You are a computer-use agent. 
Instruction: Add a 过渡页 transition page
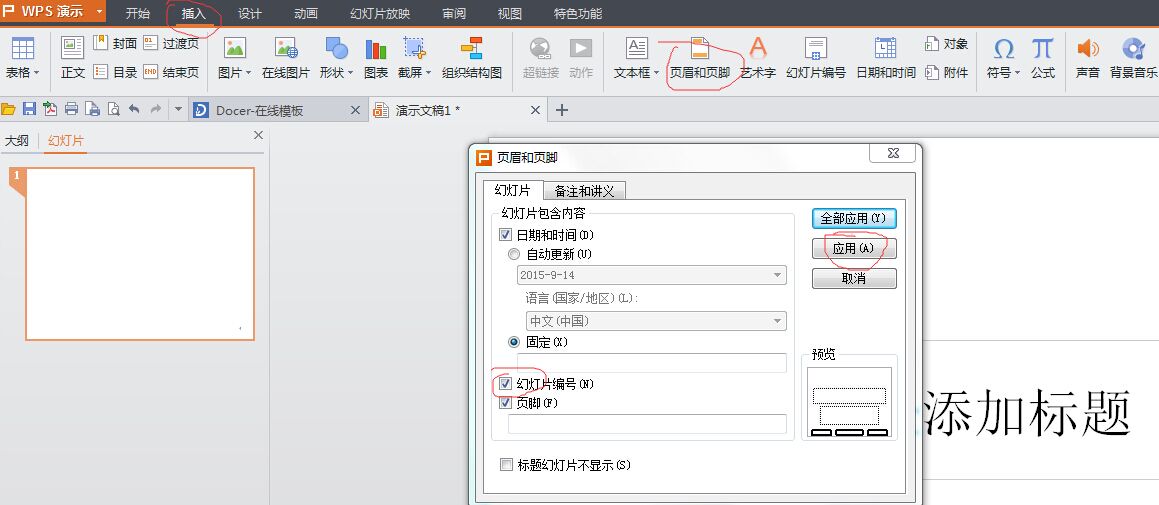click(x=171, y=43)
